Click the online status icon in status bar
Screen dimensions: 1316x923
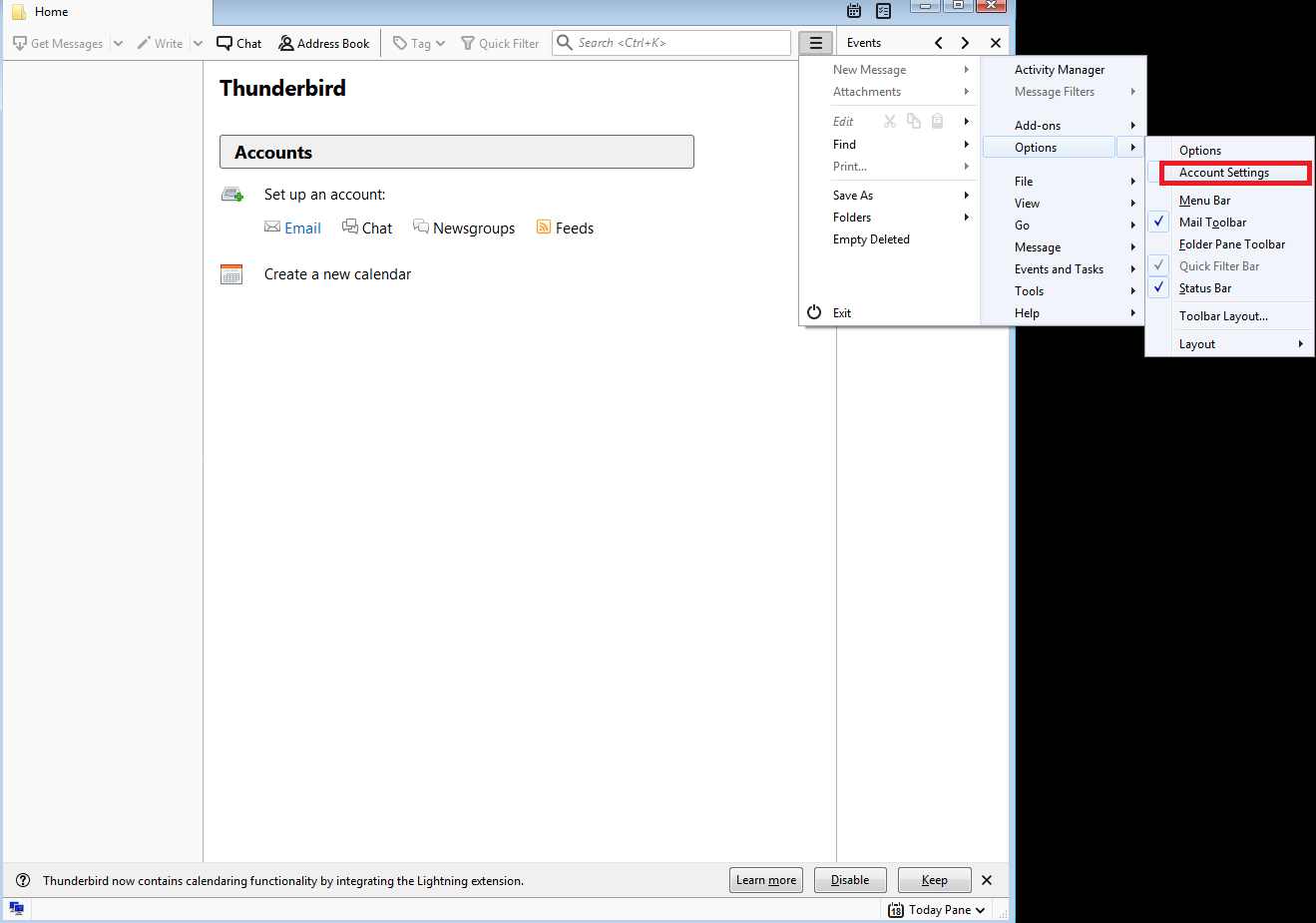point(17,908)
